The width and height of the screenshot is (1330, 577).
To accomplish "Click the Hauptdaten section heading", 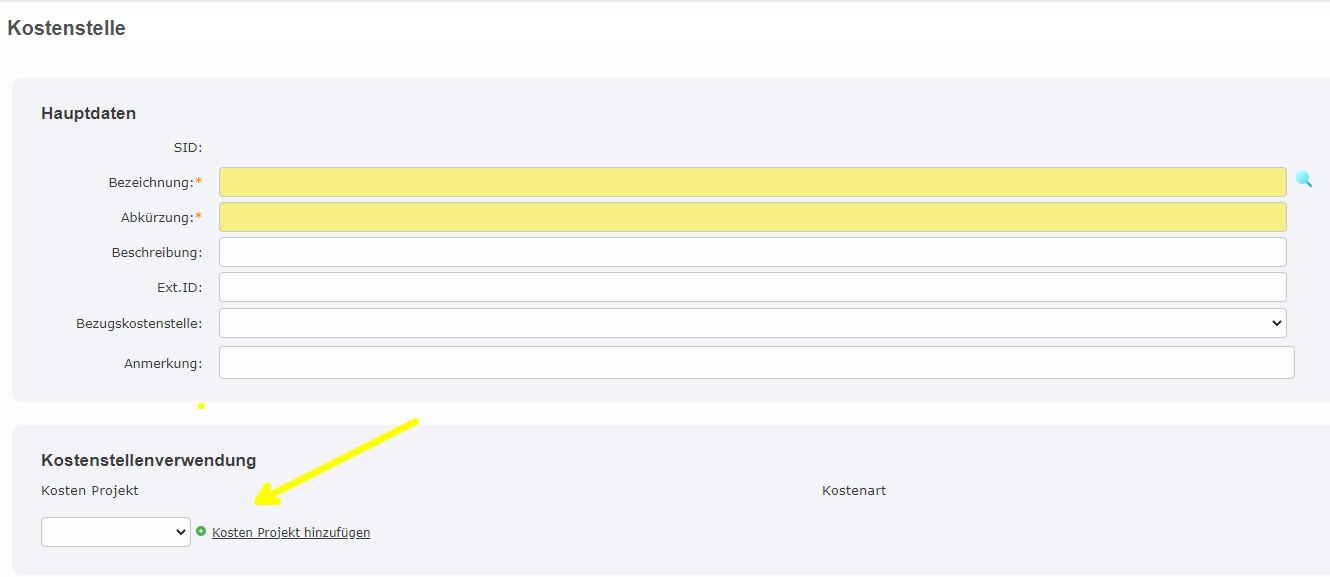I will tap(88, 114).
